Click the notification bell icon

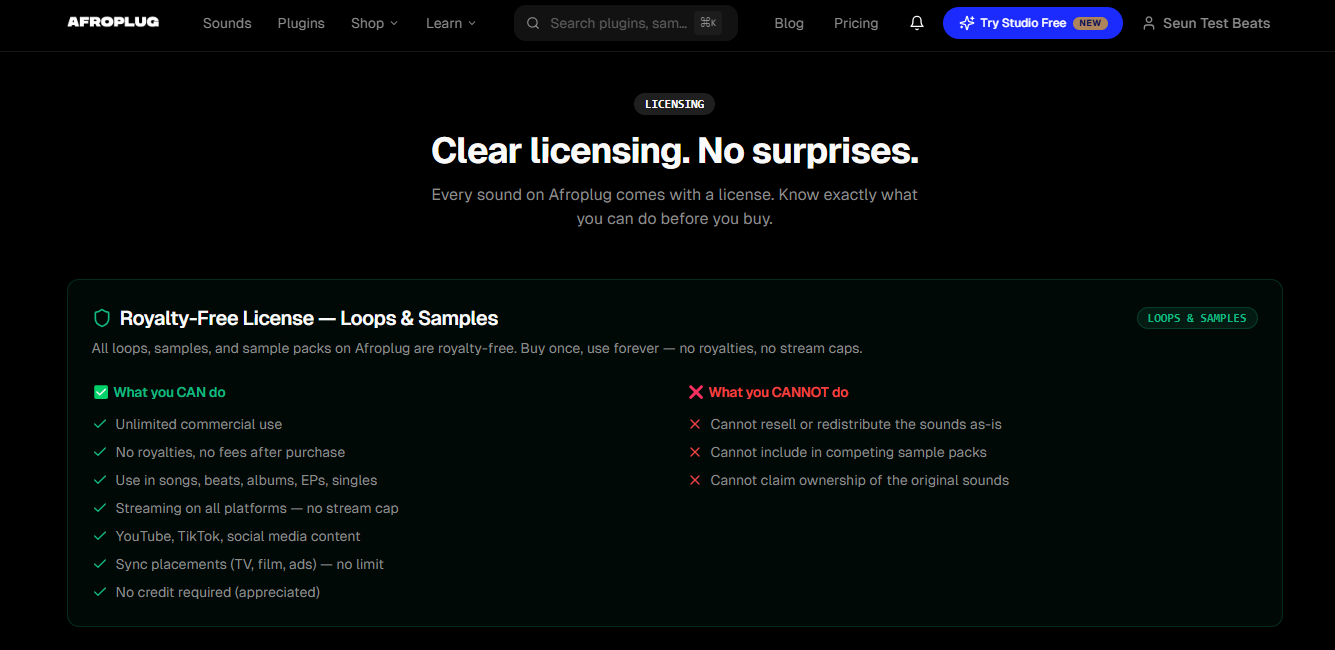pos(916,23)
